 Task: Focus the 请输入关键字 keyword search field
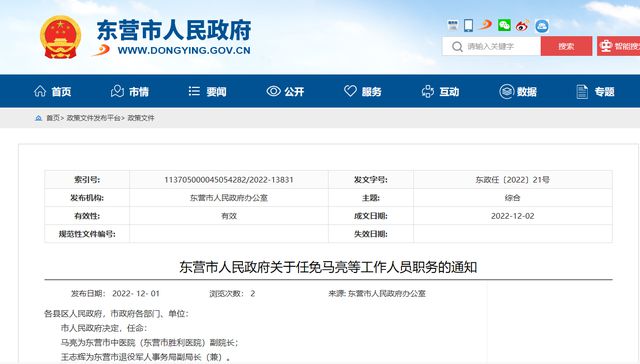coord(491,46)
